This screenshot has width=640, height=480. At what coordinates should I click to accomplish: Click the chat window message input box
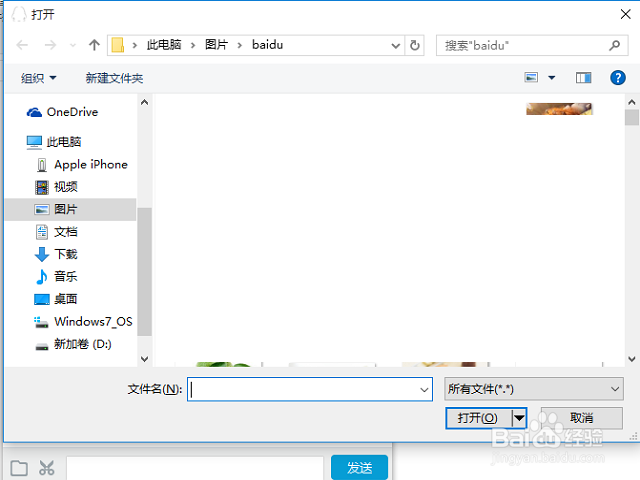click(x=195, y=469)
